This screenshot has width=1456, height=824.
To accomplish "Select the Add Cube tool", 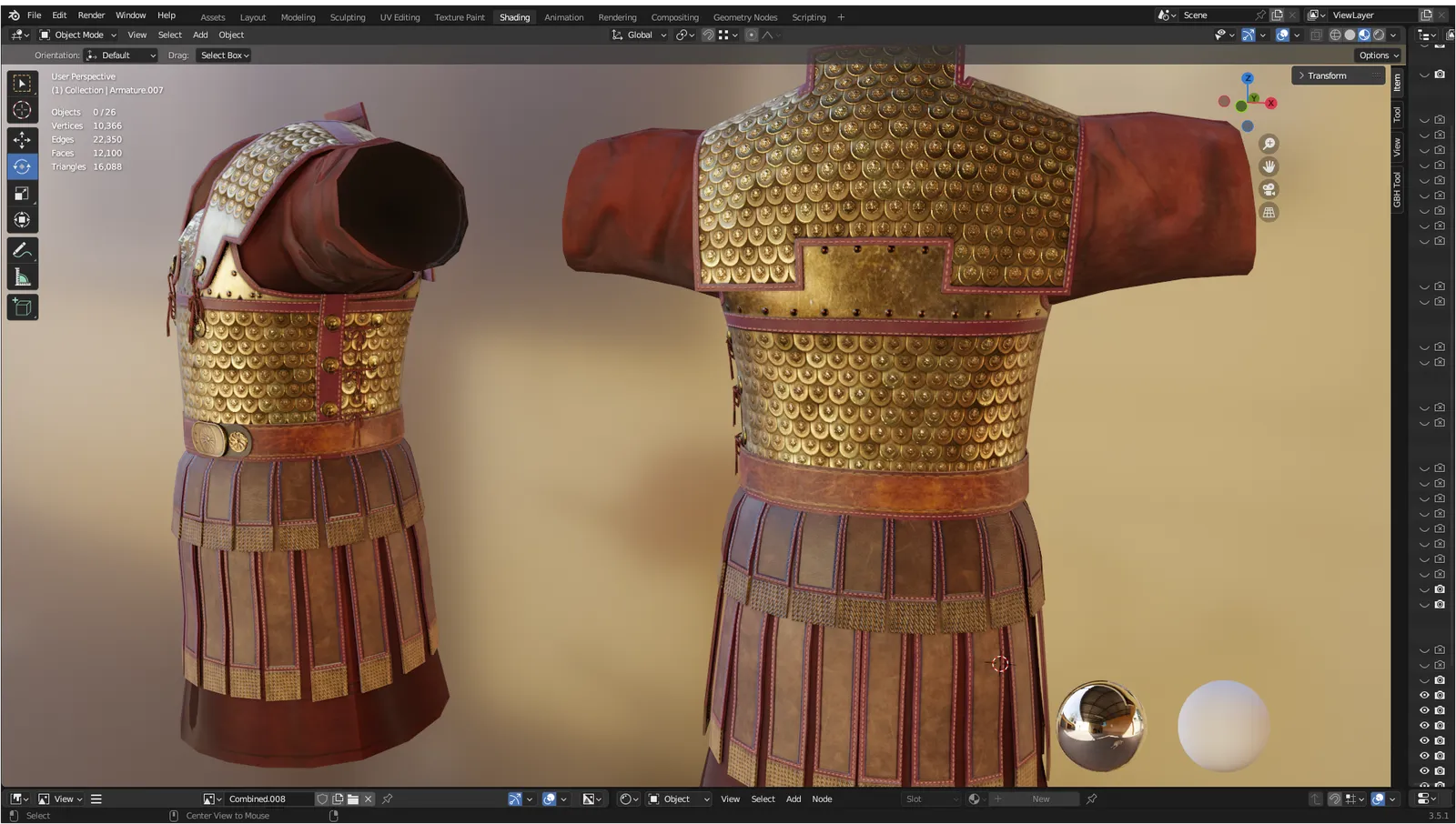I will pyautogui.click(x=22, y=307).
